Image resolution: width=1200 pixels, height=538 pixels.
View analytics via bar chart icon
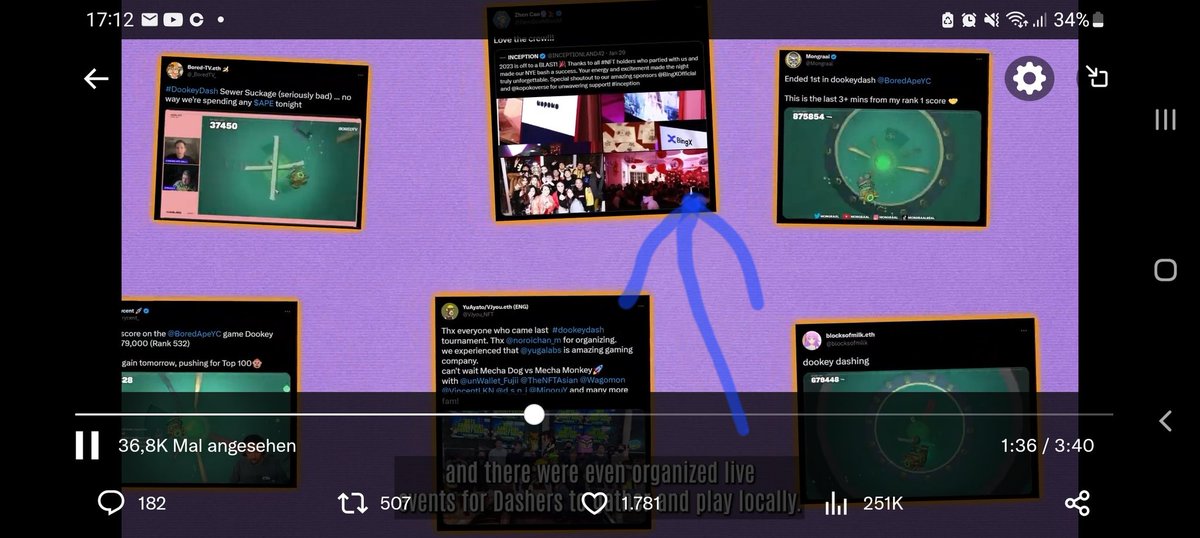point(835,503)
